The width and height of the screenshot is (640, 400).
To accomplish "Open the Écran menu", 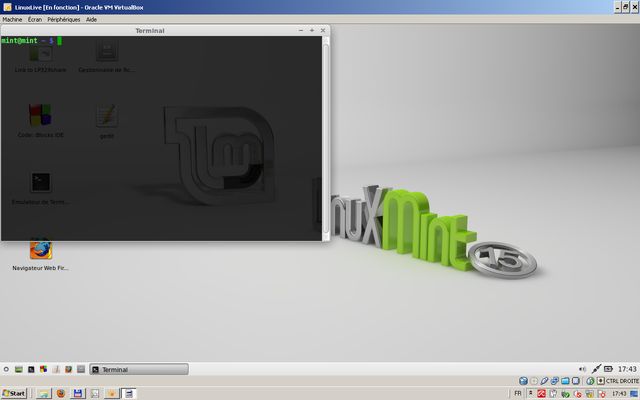I will (x=35, y=19).
